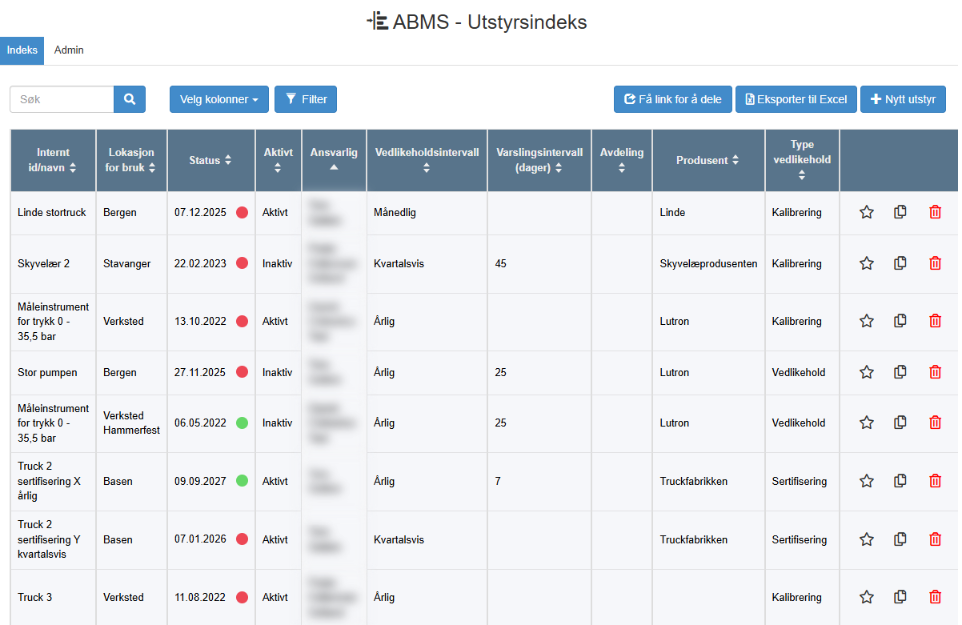
Task: Mark Stor pumpen as favorite
Action: point(866,372)
